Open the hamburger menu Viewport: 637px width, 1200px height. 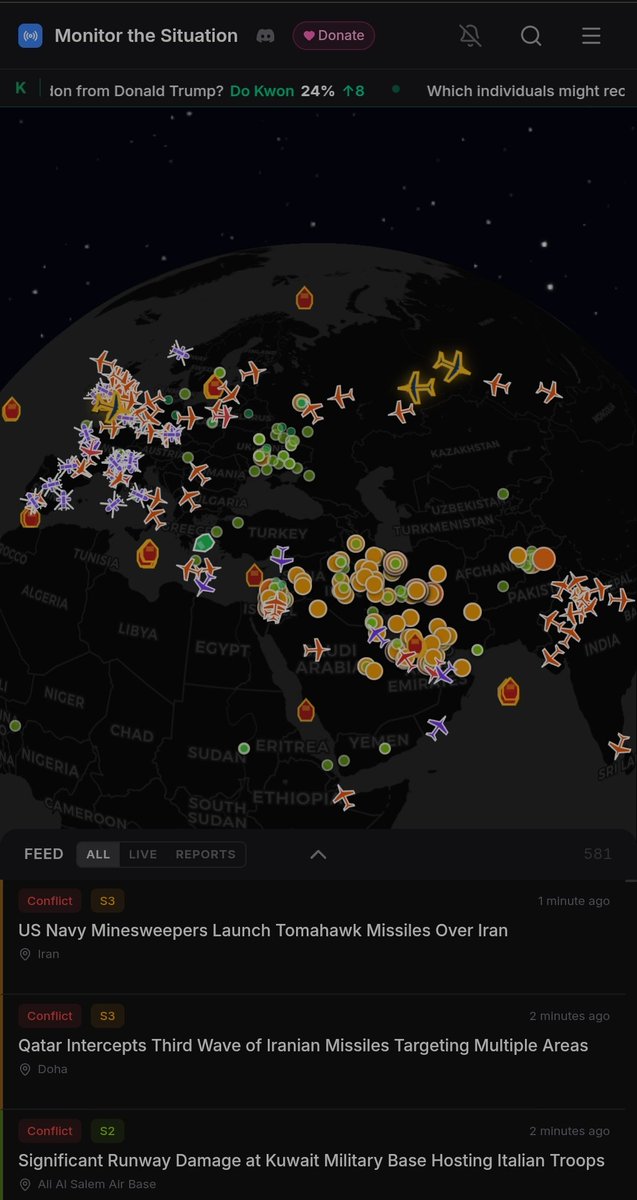coord(591,36)
